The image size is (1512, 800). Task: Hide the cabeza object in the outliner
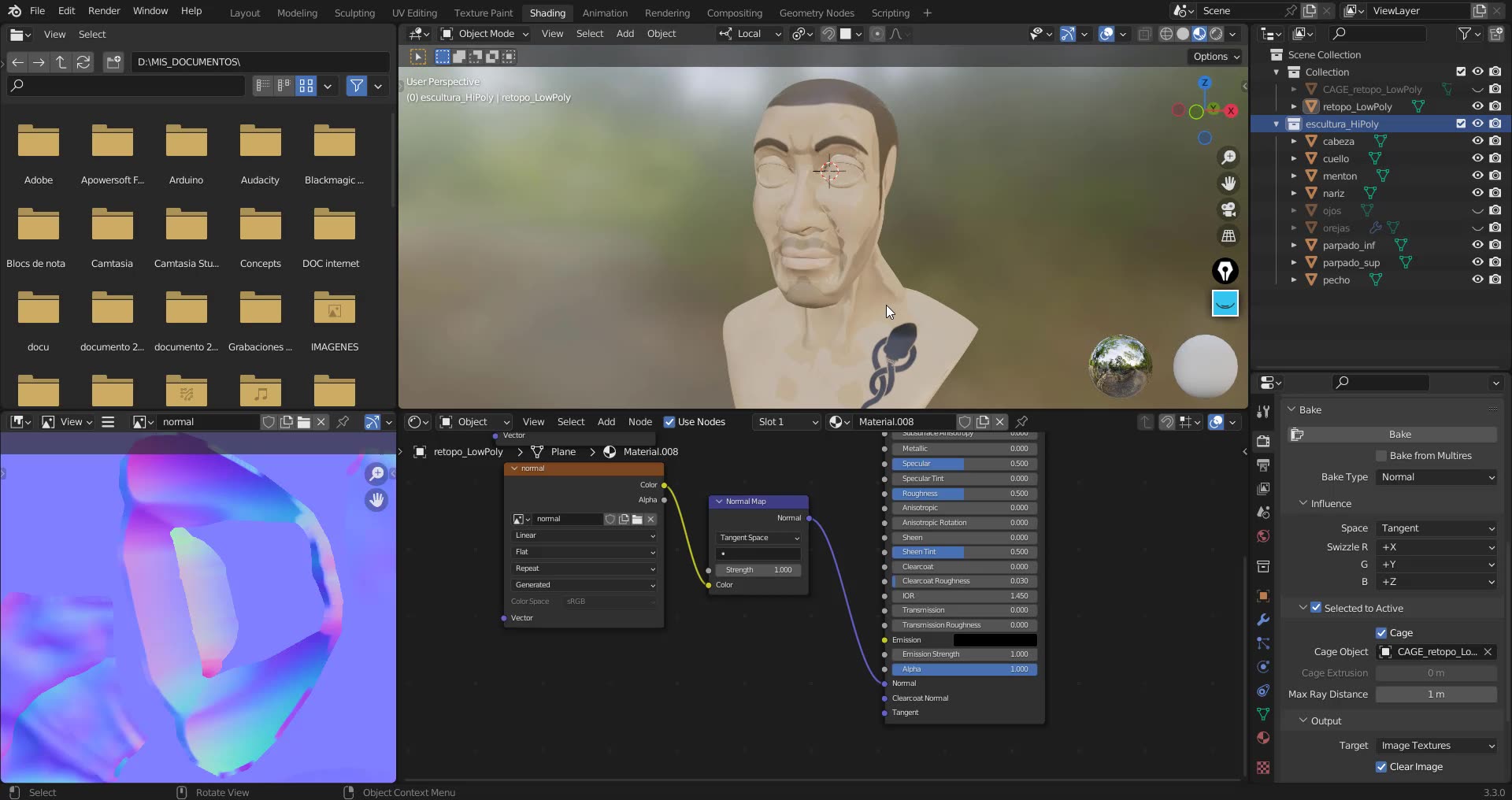pyautogui.click(x=1477, y=141)
